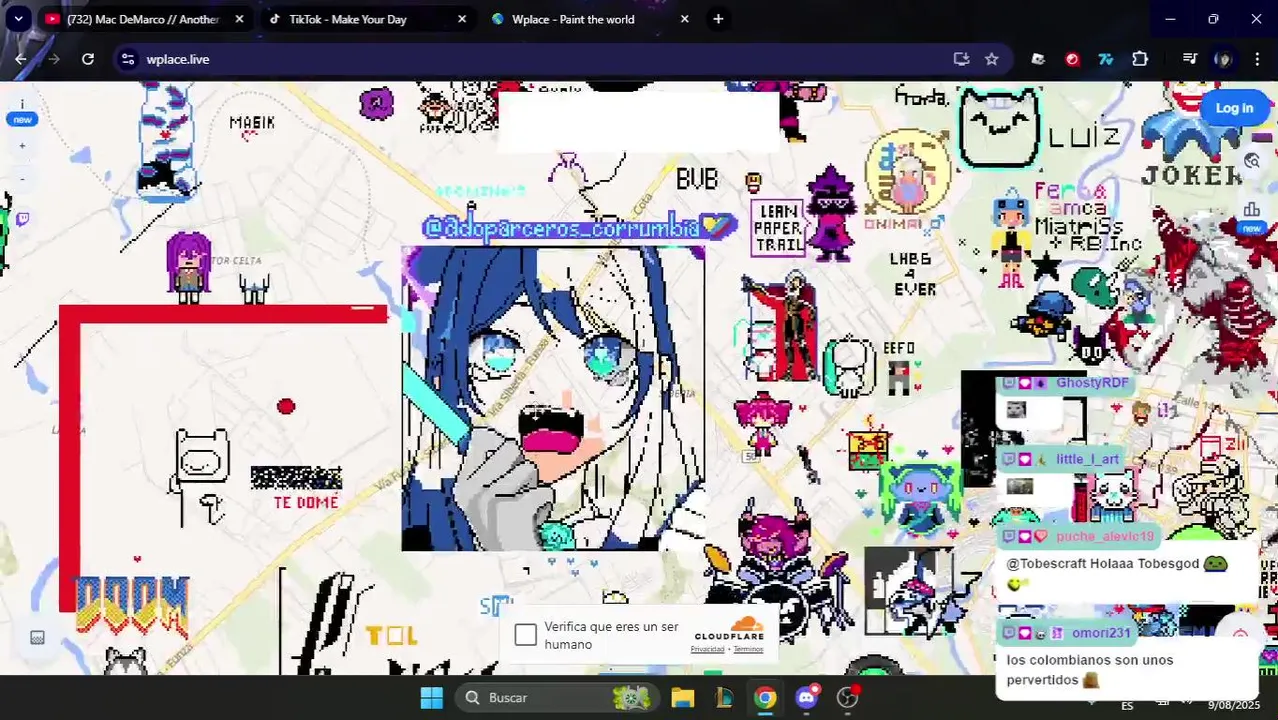The width and height of the screenshot is (1278, 720).
Task: Open the Twitch icon on left sidebar
Action: [22, 219]
